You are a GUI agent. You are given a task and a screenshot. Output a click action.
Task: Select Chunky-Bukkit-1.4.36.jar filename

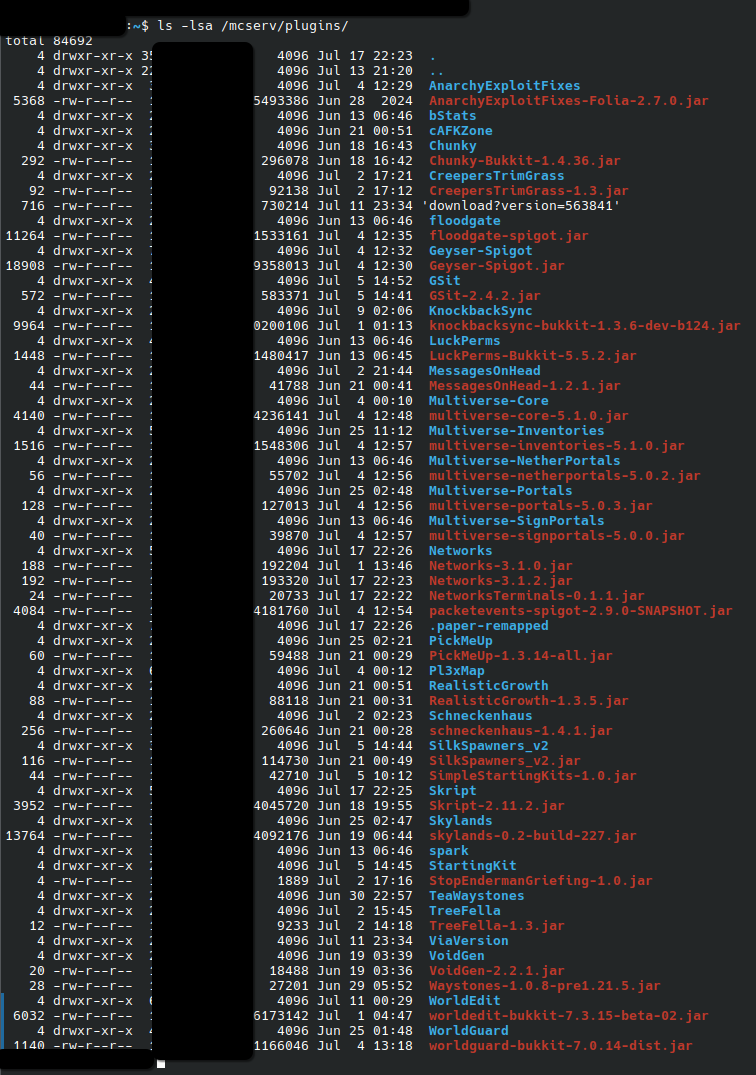(x=525, y=161)
